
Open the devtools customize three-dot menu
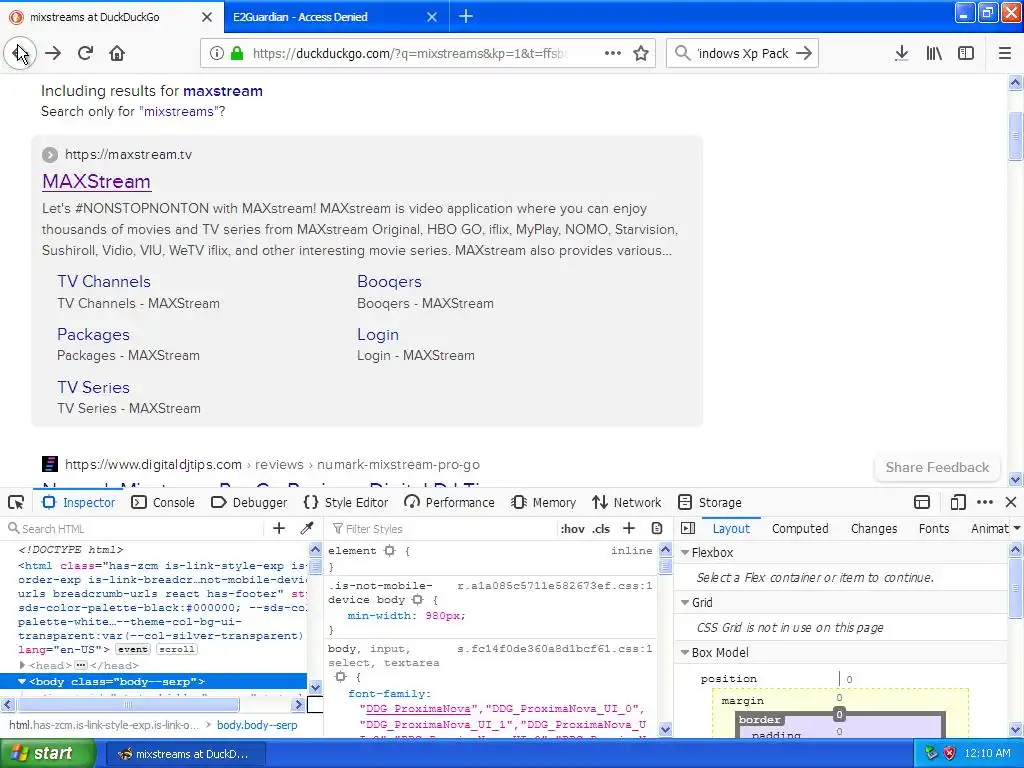tap(985, 502)
